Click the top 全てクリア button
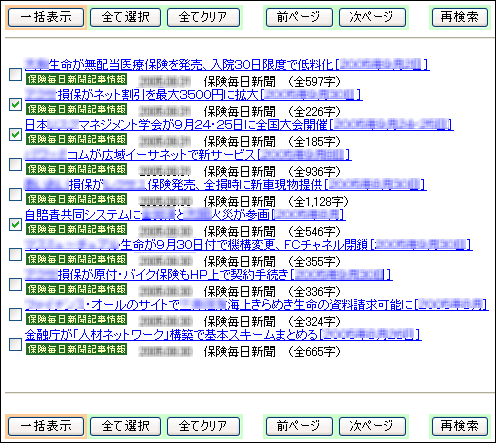The width and height of the screenshot is (496, 443). coord(203,17)
